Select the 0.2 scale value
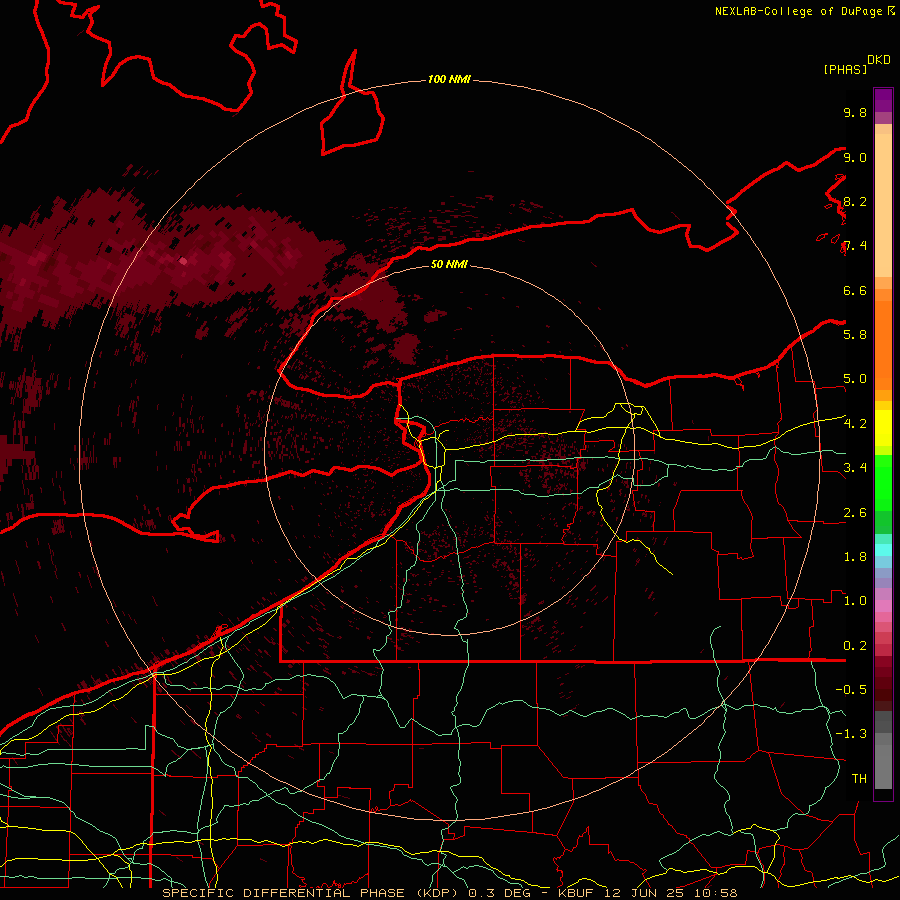The height and width of the screenshot is (900, 900). (x=855, y=646)
